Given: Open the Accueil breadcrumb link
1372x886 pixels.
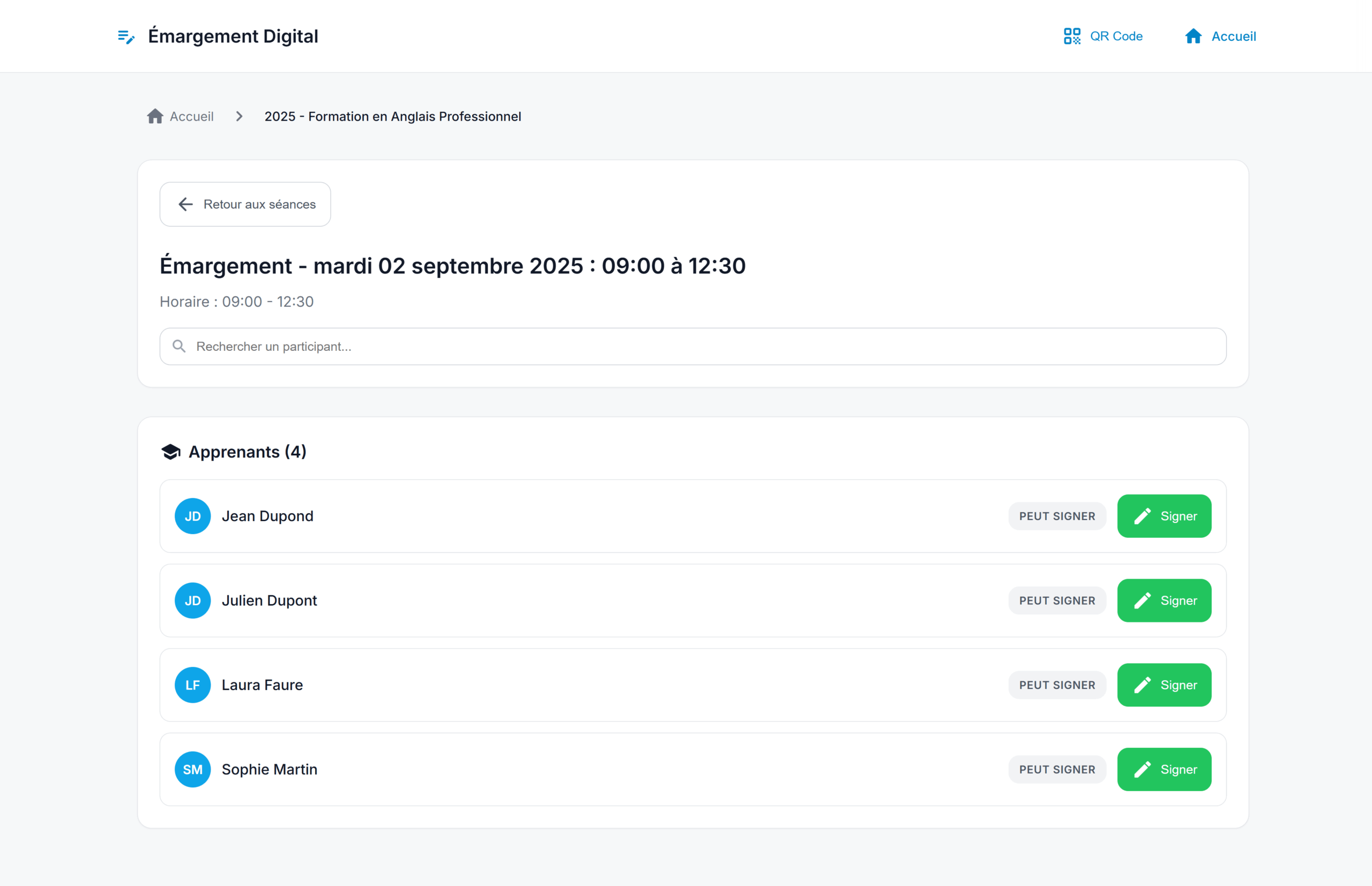Looking at the screenshot, I should click(x=191, y=116).
